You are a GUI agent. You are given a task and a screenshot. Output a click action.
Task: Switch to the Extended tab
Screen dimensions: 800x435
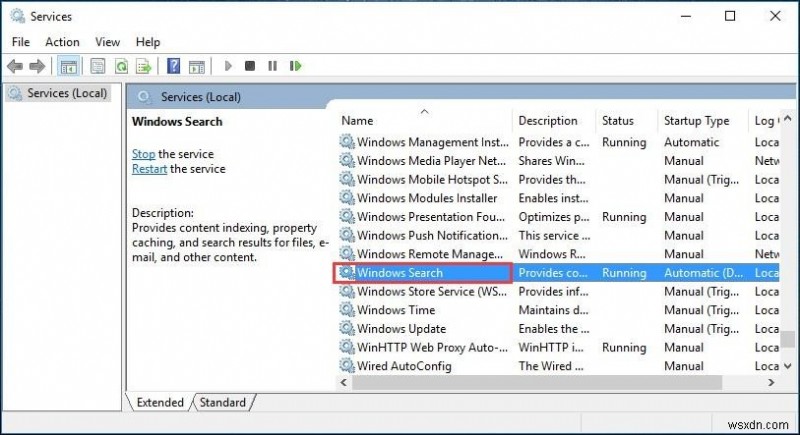point(160,402)
